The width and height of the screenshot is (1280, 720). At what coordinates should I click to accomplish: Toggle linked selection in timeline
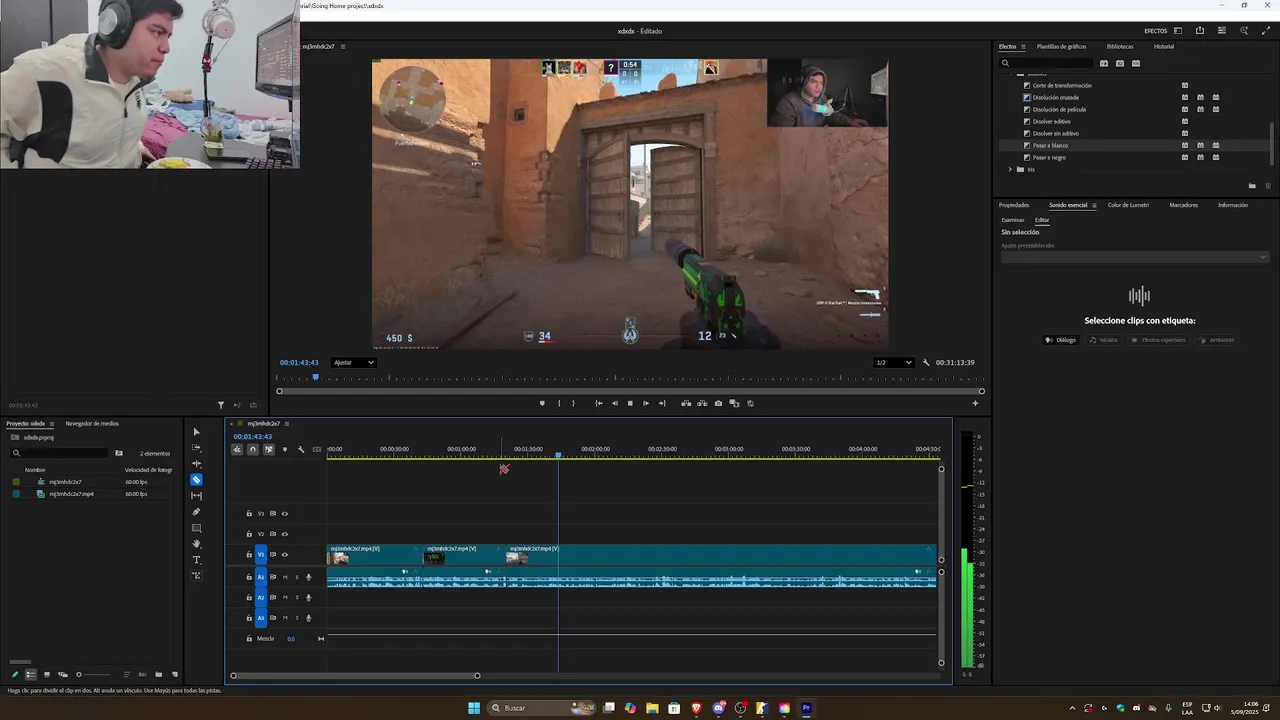coord(269,450)
